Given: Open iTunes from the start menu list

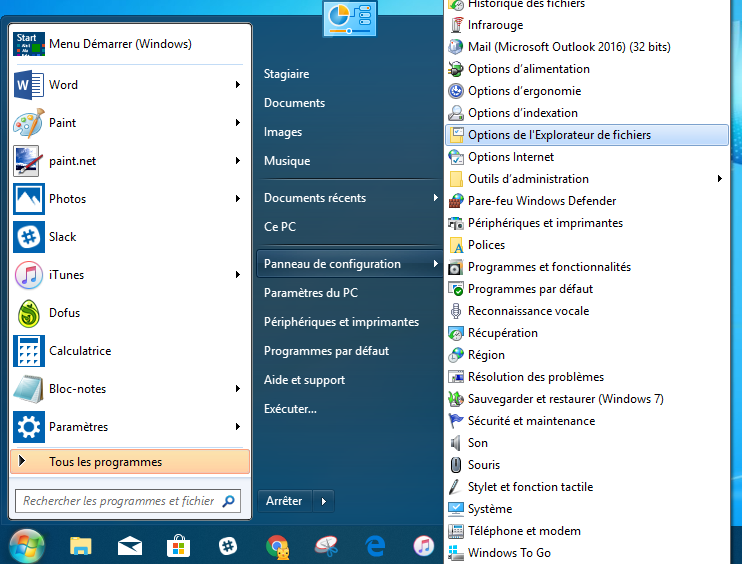Looking at the screenshot, I should pos(128,275).
